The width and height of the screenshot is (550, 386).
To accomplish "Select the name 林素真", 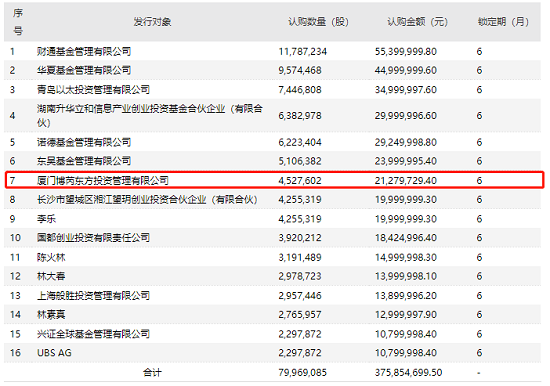I will click(51, 314).
